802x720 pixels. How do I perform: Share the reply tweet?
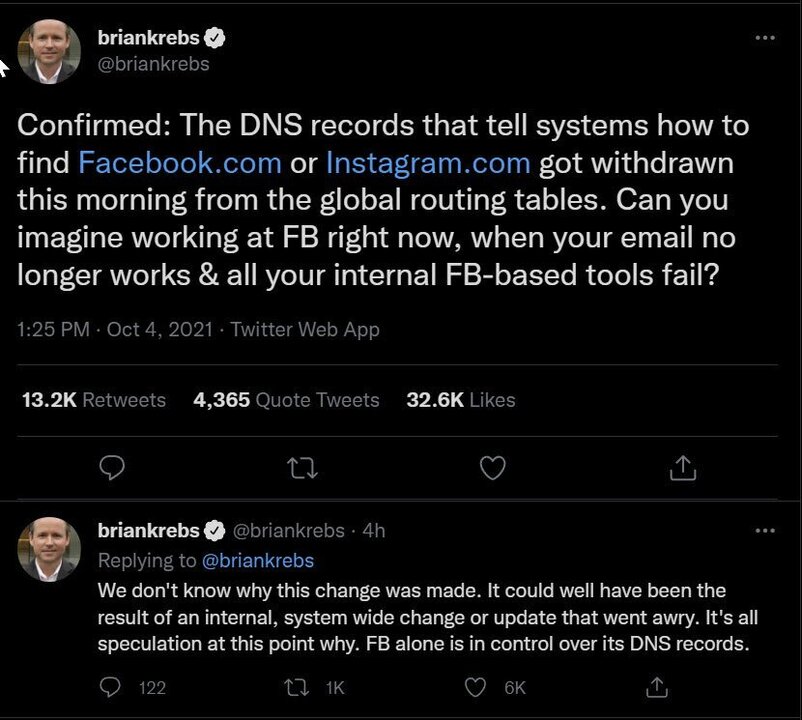657,687
